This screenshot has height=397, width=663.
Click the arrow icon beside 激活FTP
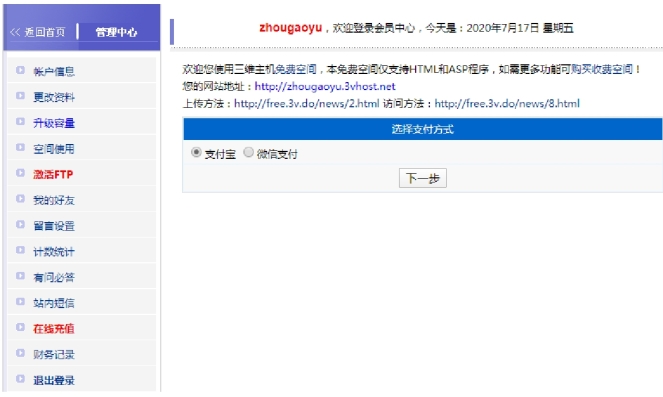click(x=20, y=173)
